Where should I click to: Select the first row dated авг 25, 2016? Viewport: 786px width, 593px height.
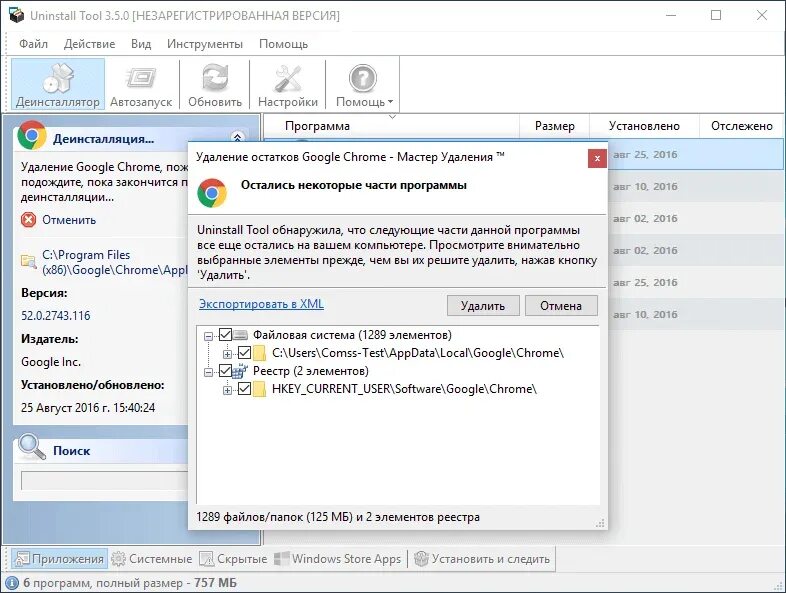[695, 154]
